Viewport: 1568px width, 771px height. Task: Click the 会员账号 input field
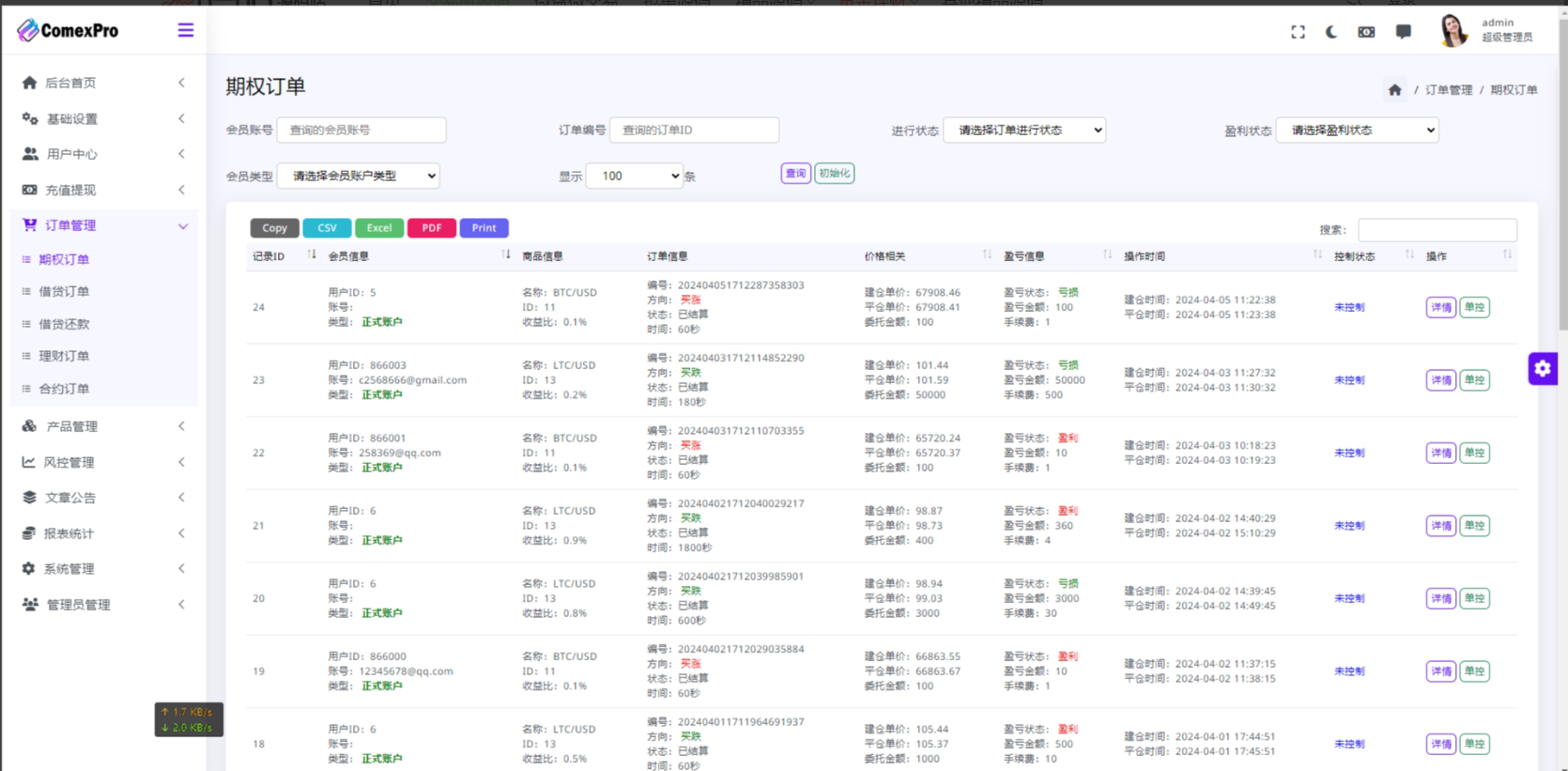click(361, 131)
